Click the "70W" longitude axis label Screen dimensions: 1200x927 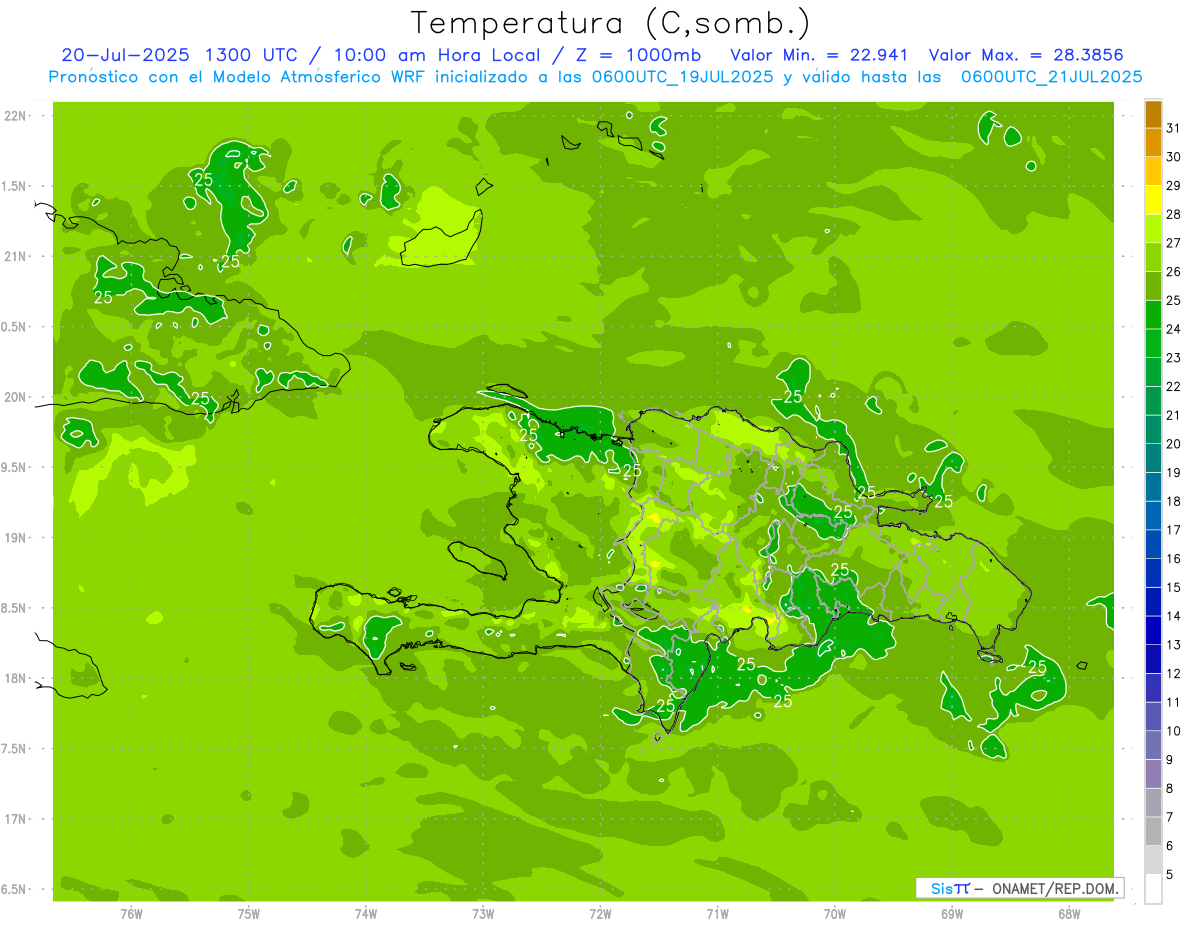tap(835, 914)
